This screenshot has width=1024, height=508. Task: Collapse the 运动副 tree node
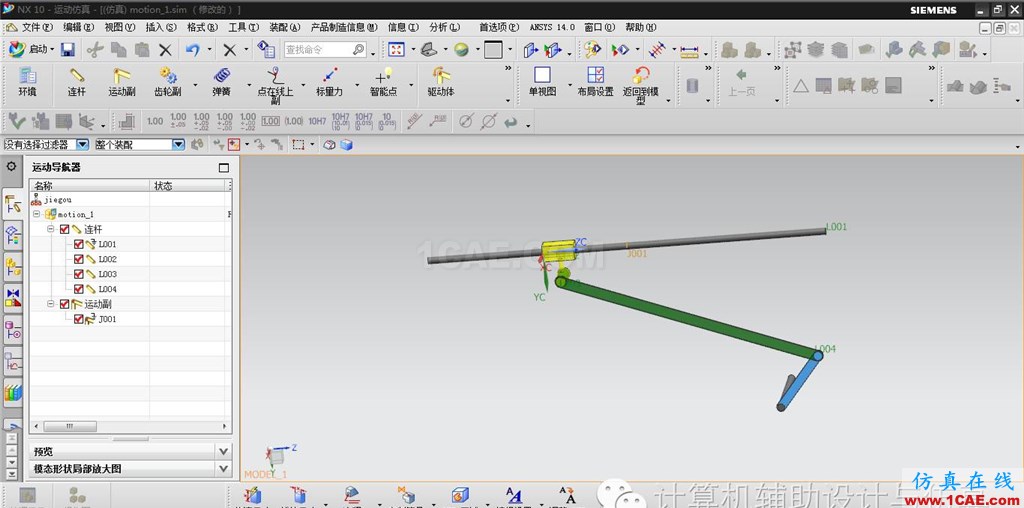click(51, 304)
